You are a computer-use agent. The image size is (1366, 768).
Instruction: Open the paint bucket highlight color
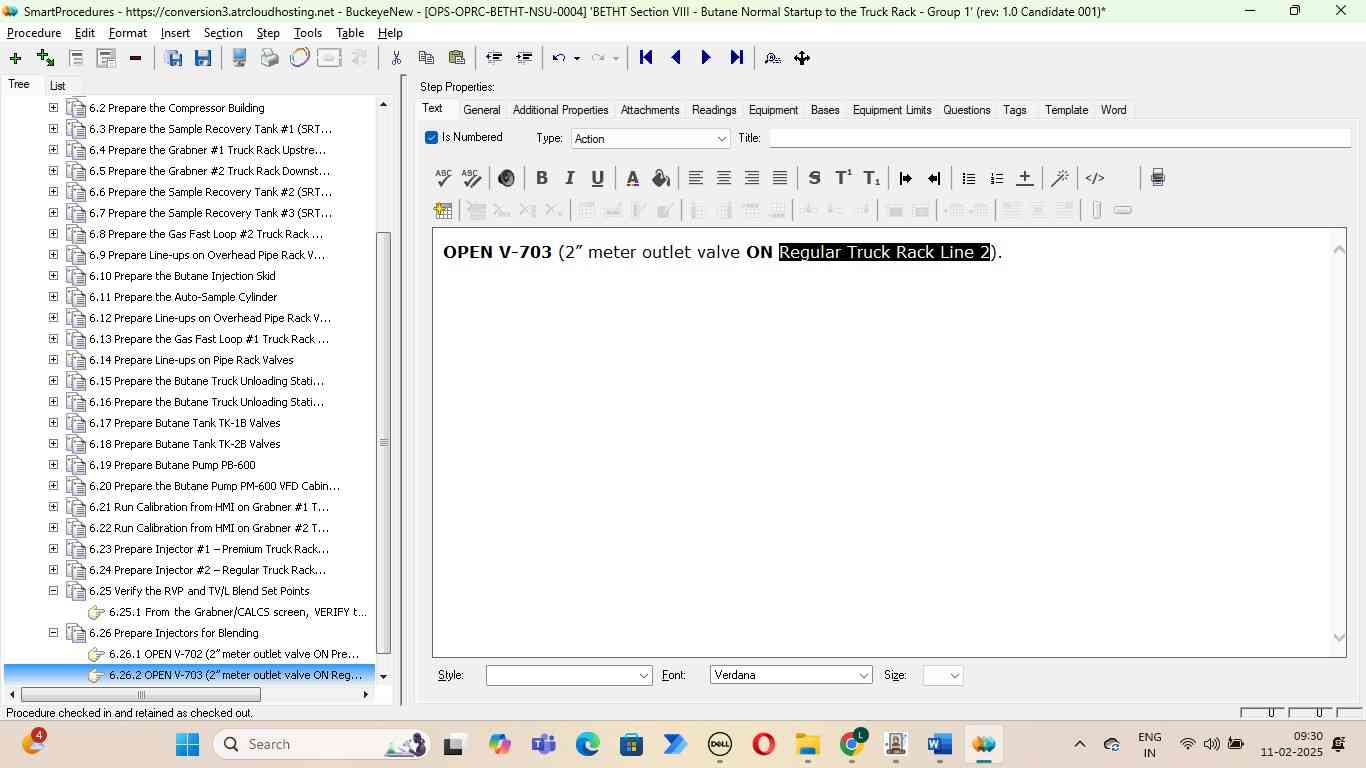pos(660,178)
